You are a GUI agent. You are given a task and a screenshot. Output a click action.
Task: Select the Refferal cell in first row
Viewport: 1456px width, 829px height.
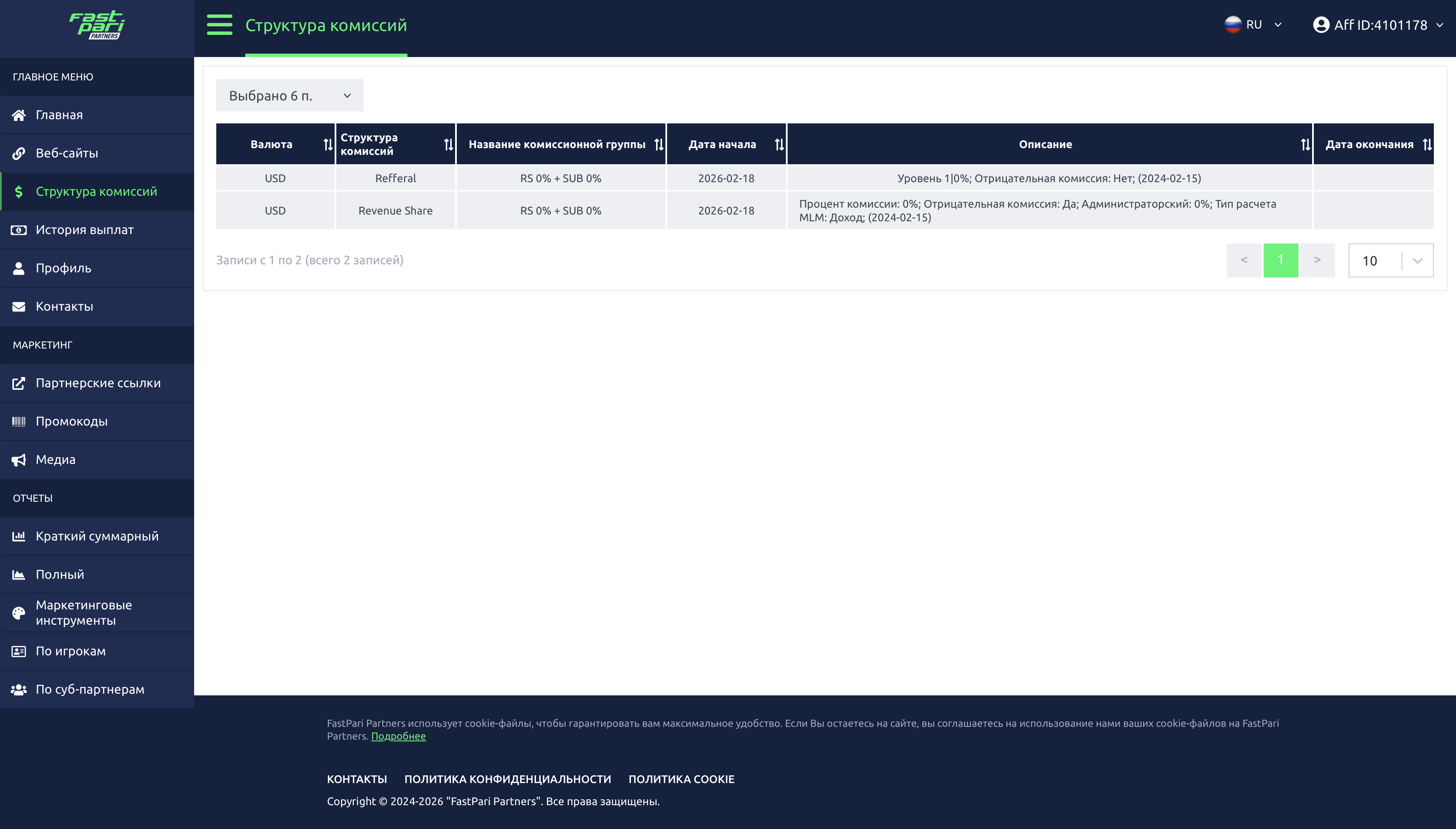click(x=395, y=178)
